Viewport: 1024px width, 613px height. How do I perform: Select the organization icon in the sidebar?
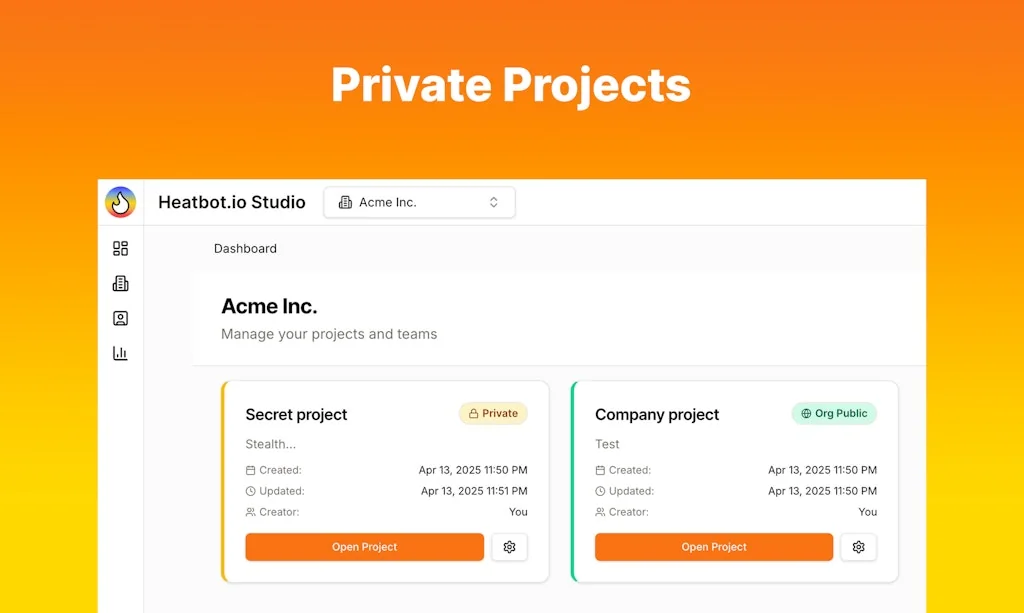tap(120, 283)
